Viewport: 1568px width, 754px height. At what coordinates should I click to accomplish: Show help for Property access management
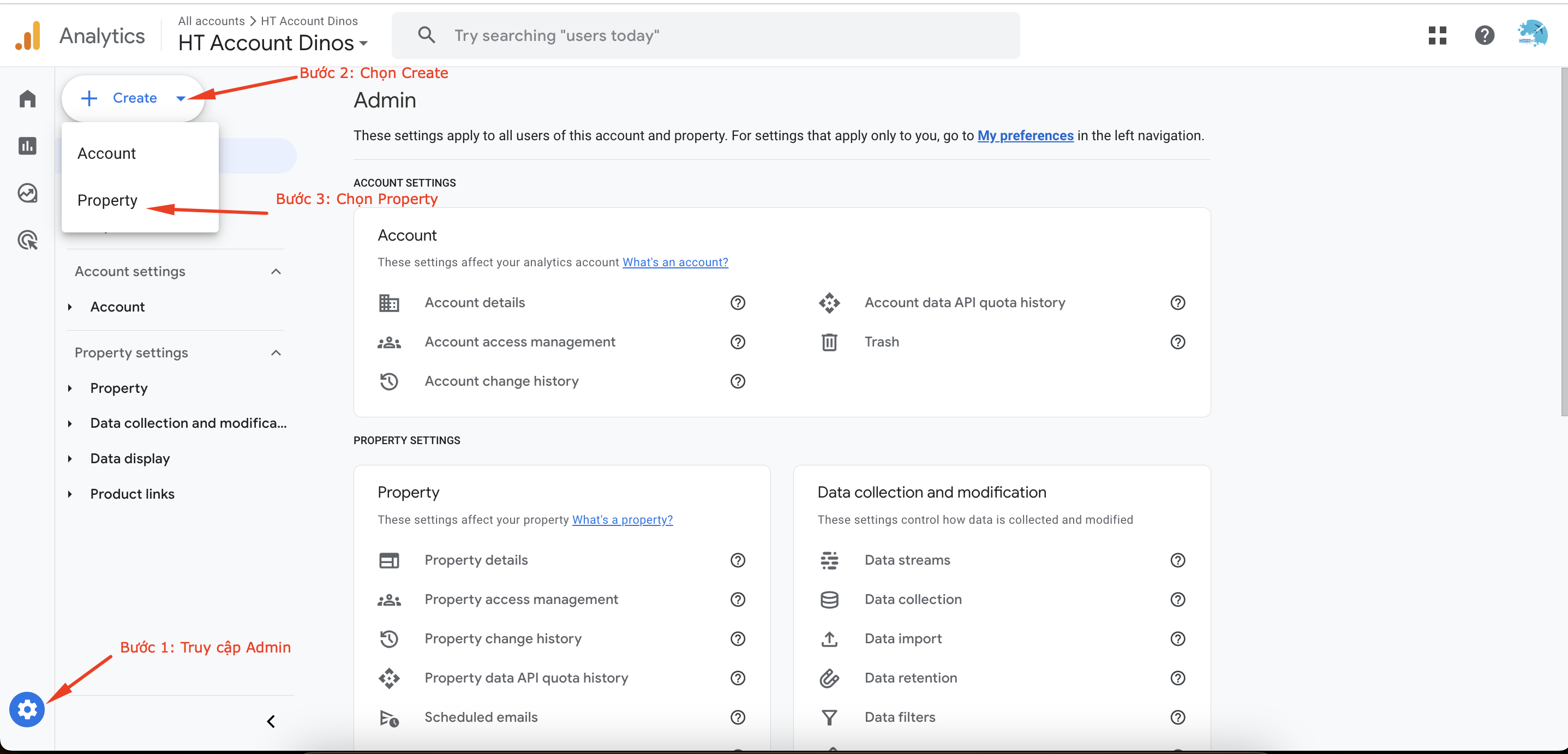point(738,600)
